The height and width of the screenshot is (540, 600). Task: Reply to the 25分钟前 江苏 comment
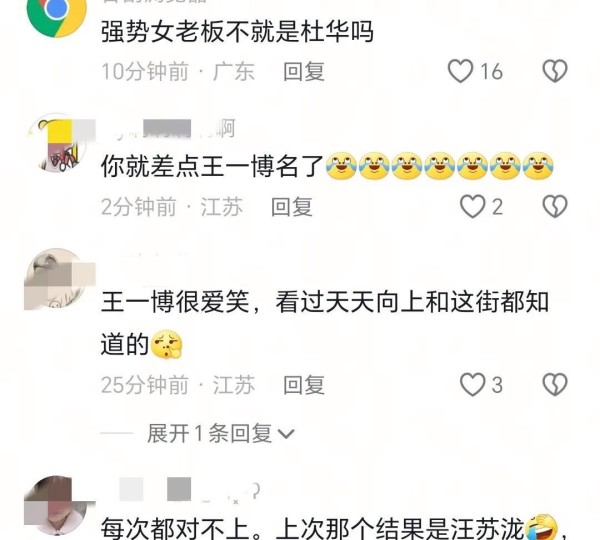(x=304, y=385)
